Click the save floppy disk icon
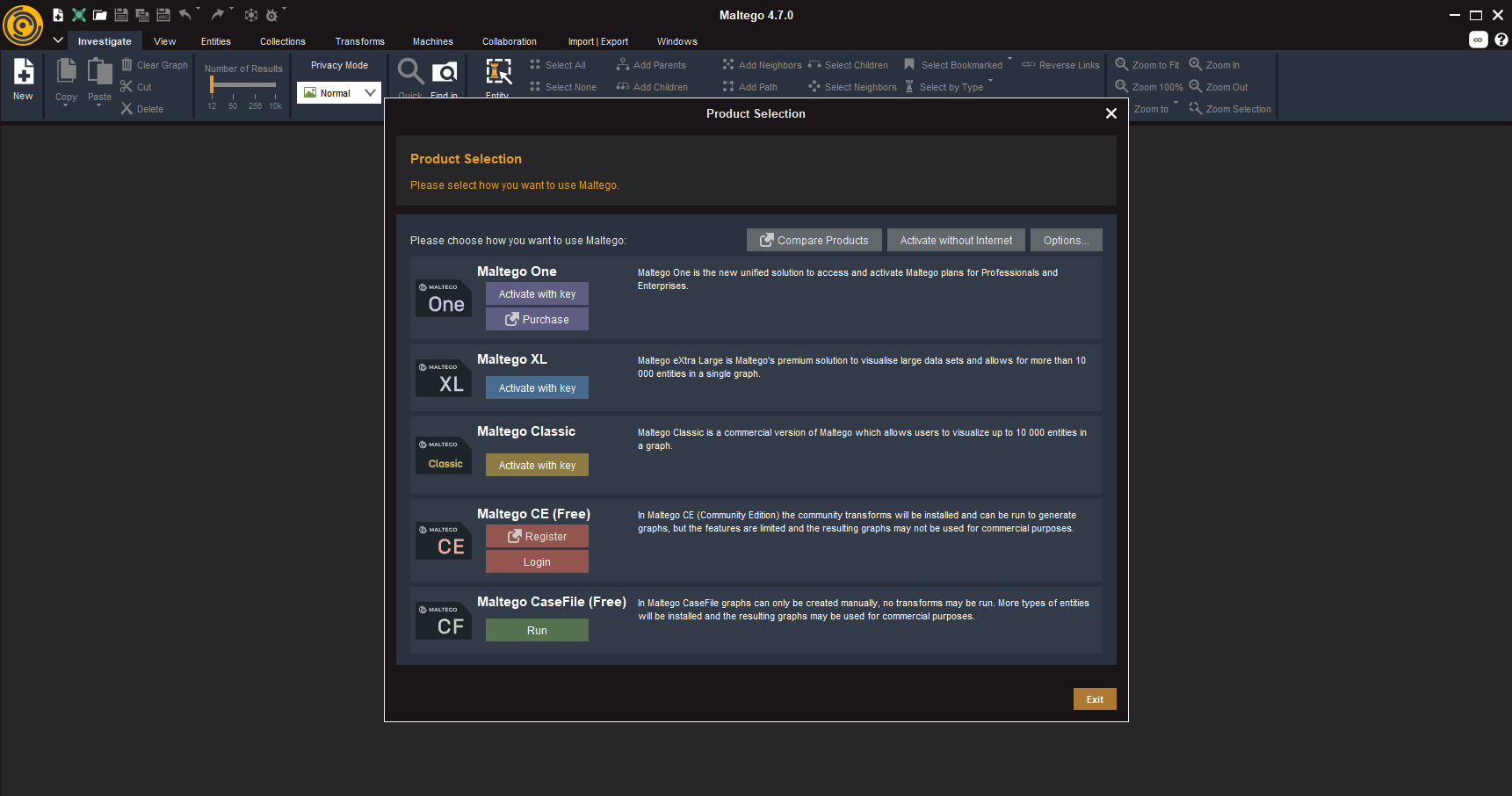This screenshot has width=1512, height=796. coord(121,15)
